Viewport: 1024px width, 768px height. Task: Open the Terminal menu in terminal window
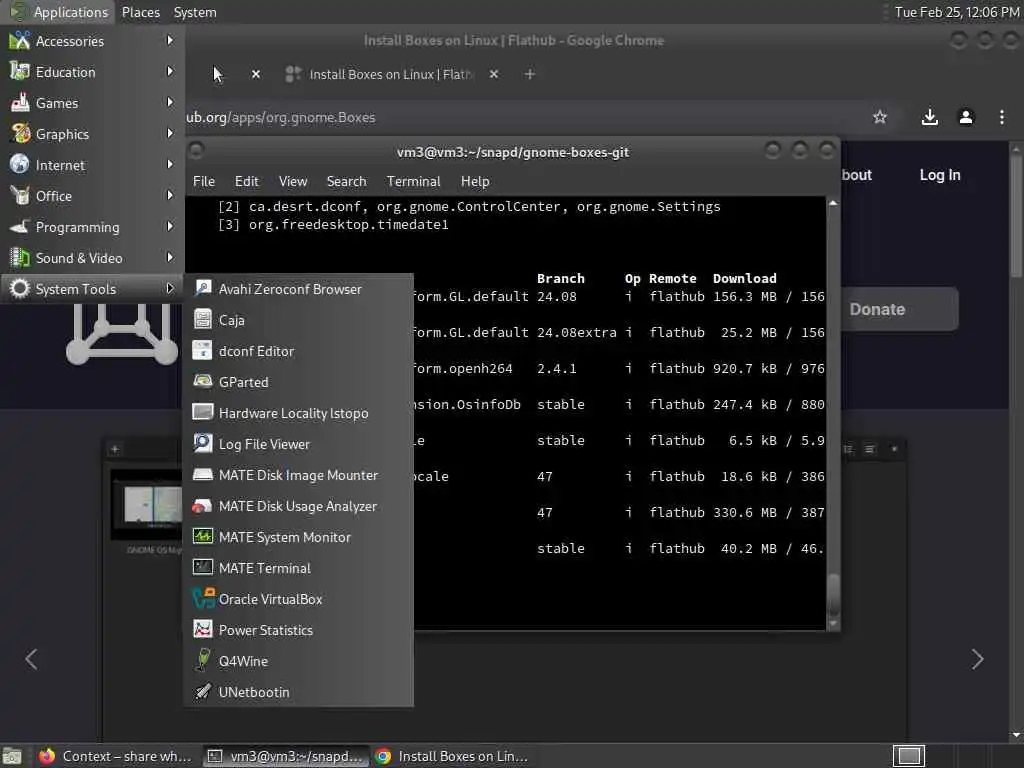pyautogui.click(x=413, y=181)
